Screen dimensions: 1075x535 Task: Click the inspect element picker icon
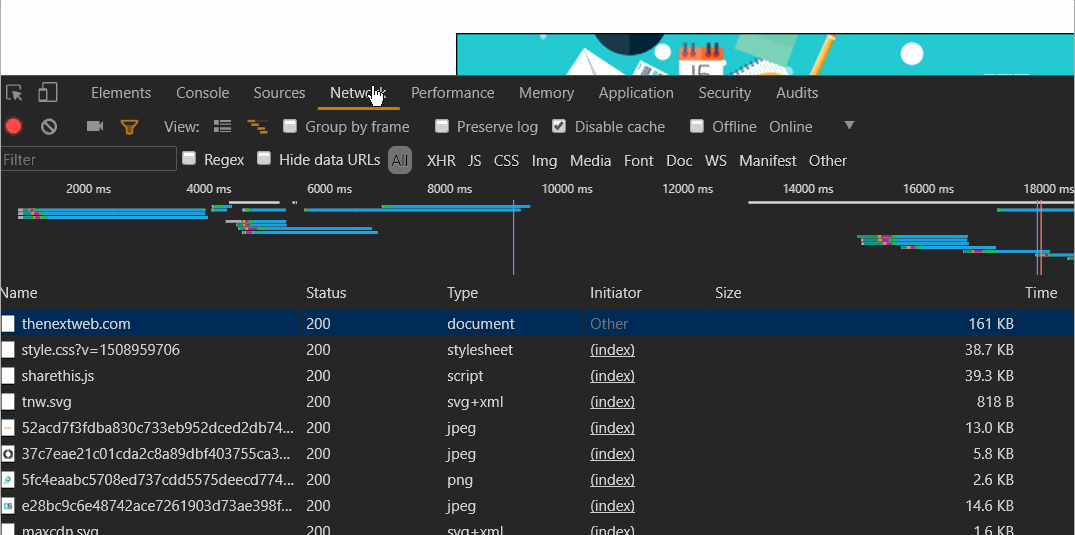15,93
